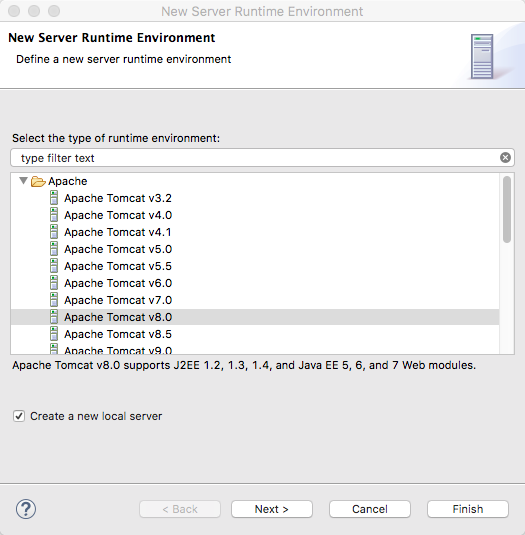
Task: Click the server icon beside Apache Tomcat v5.0
Action: (54, 249)
